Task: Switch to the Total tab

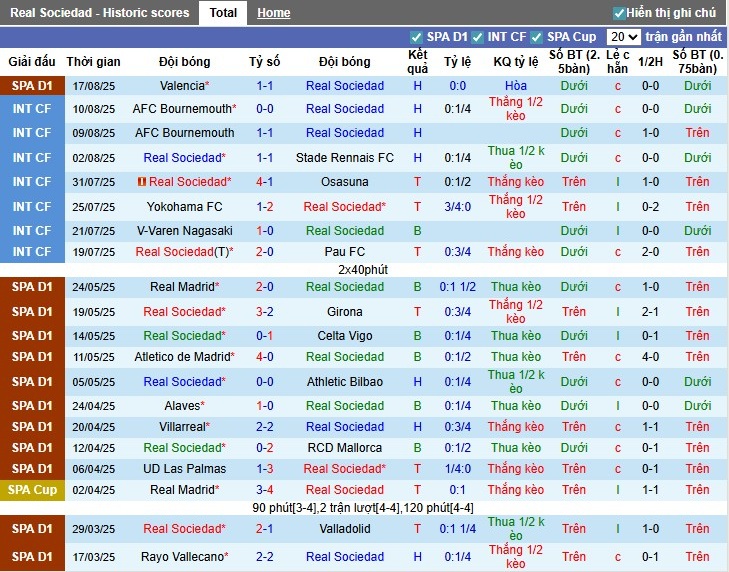Action: point(223,13)
